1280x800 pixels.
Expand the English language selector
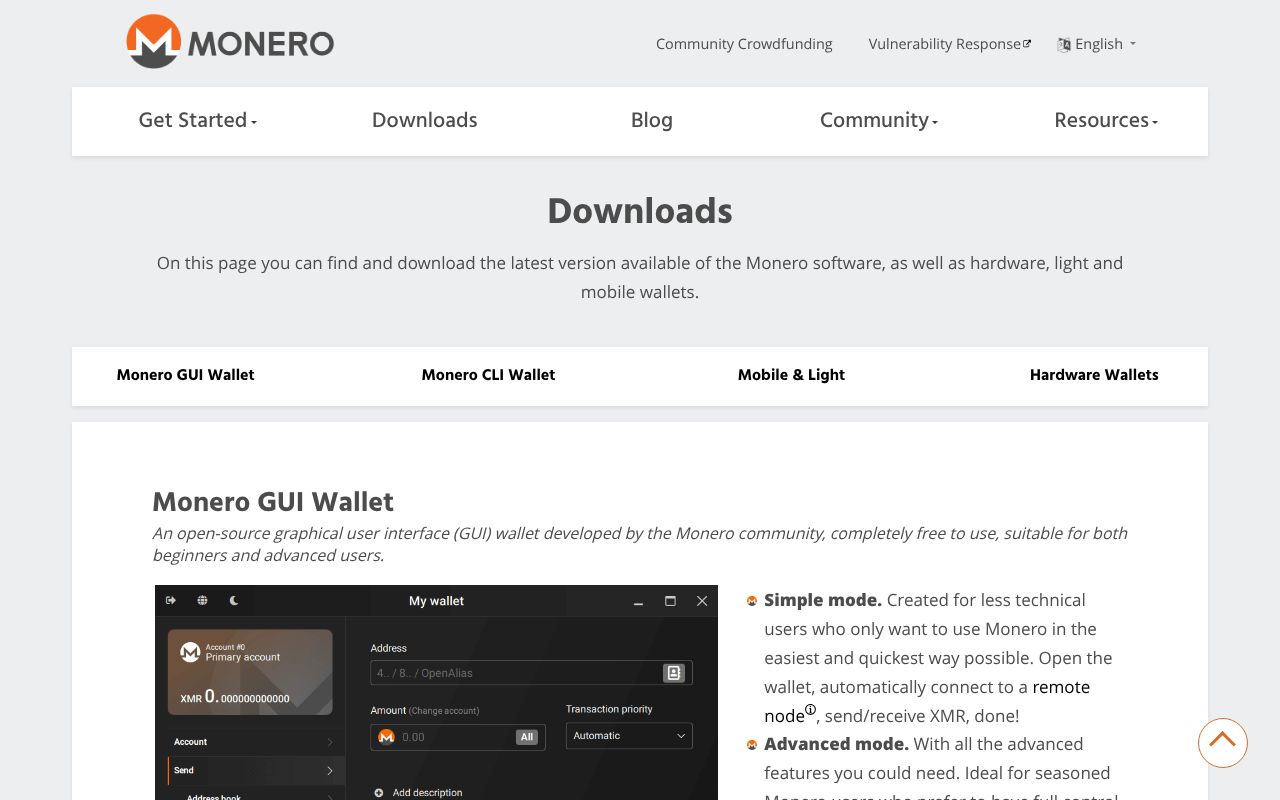pyautogui.click(x=1098, y=44)
